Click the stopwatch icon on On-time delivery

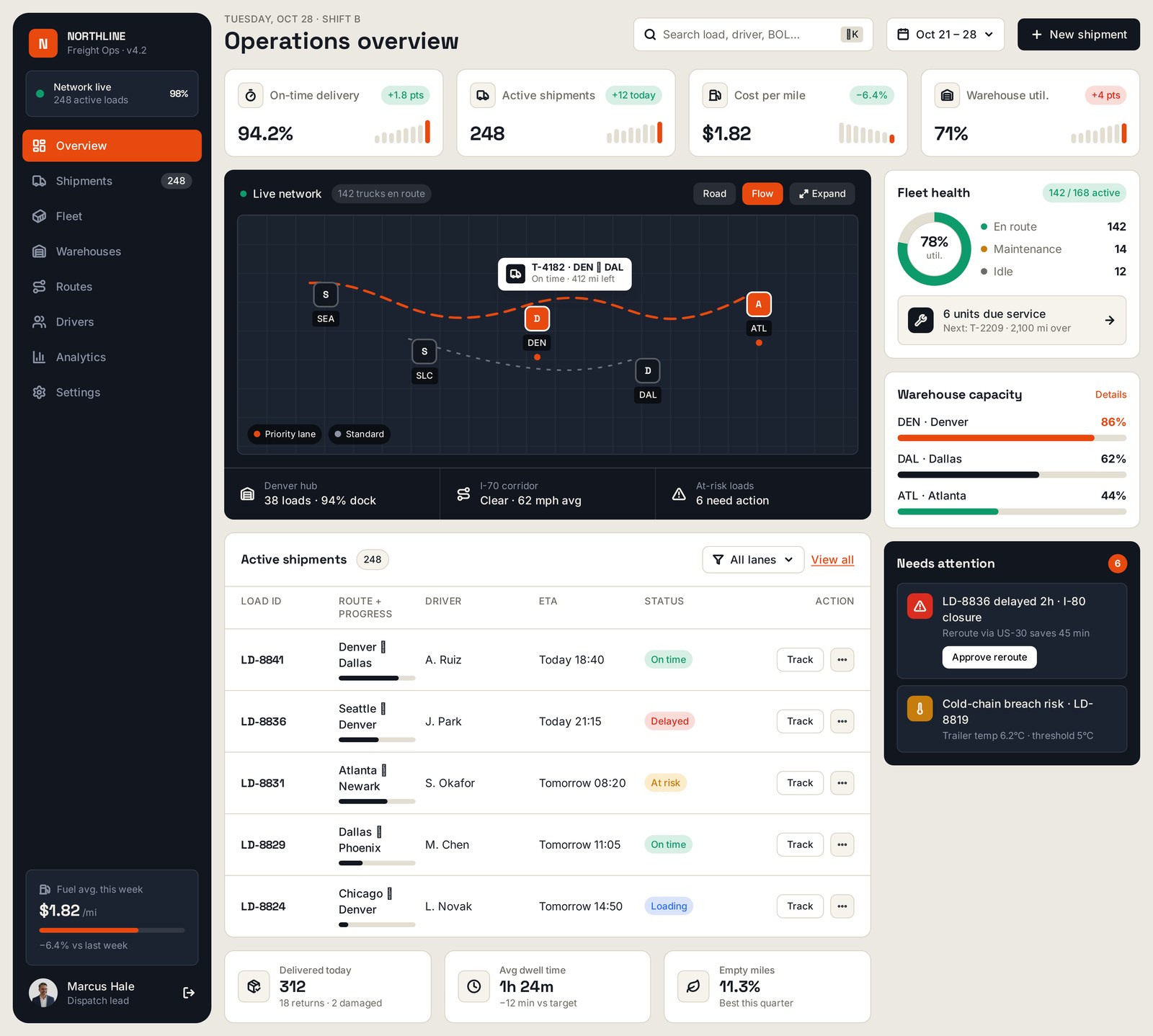[251, 95]
